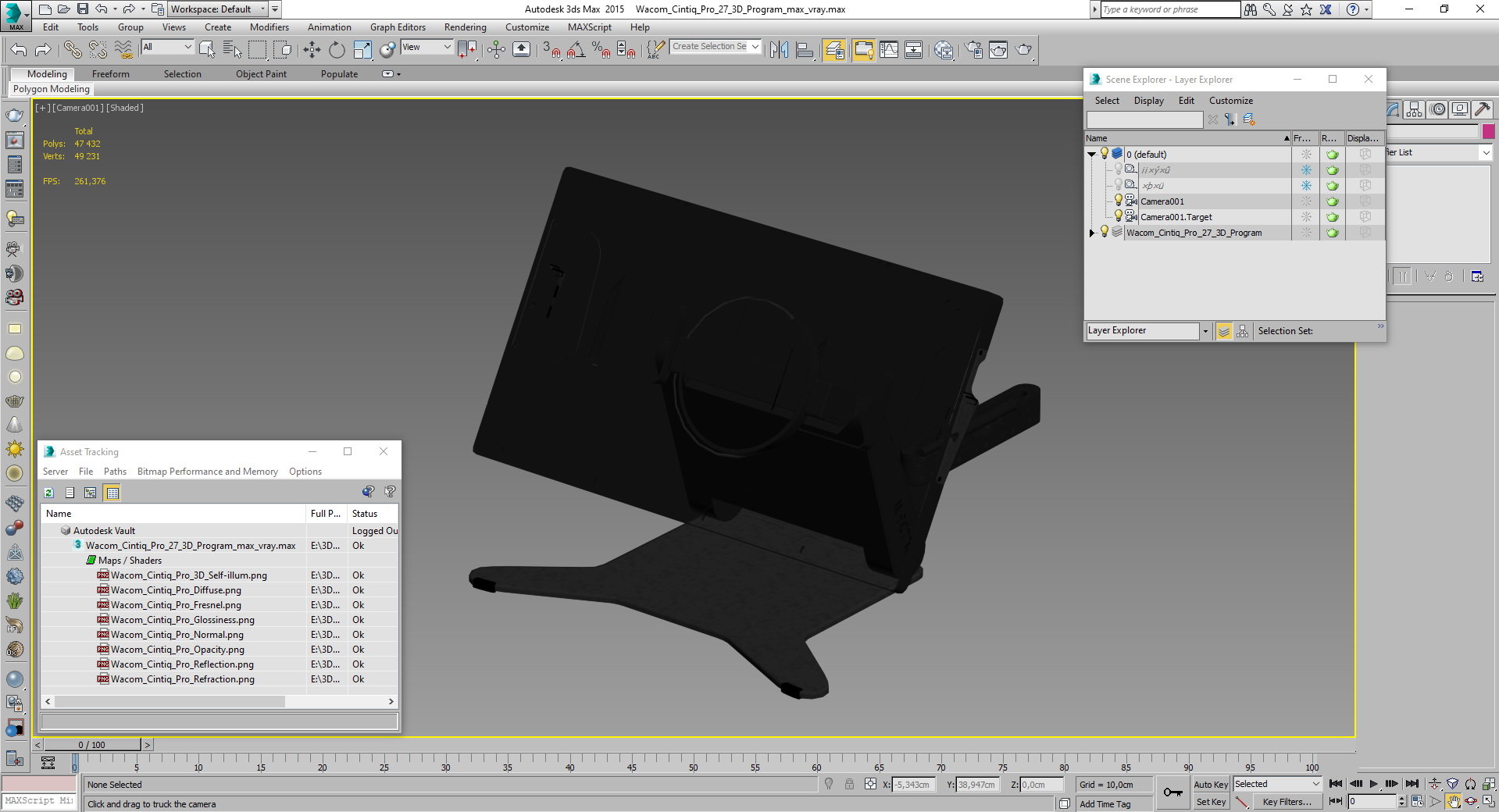Toggle renderable teapot for 0 (default) layer
Screen dimensions: 1499x812
1333,155
